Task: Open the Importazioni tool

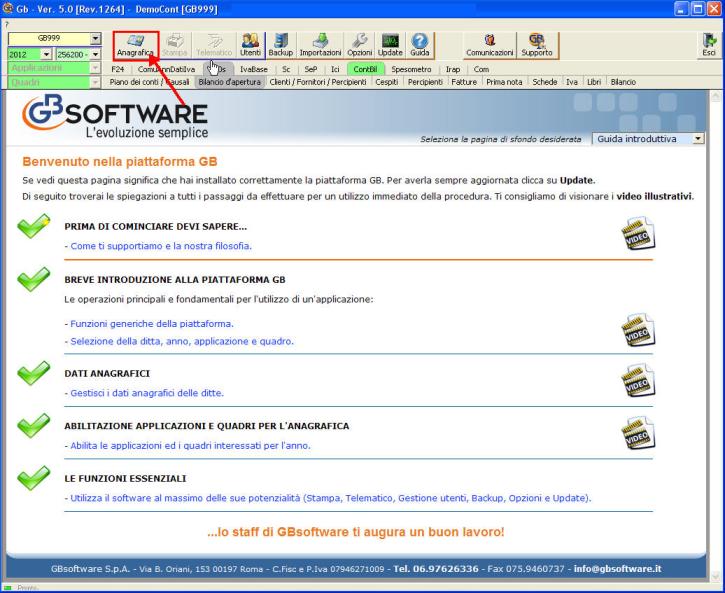Action: coord(320,45)
